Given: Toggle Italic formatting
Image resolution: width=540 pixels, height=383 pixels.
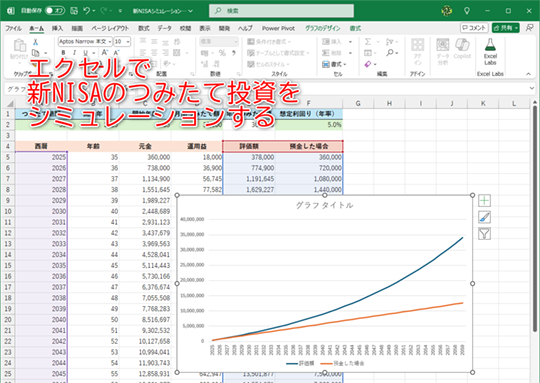Looking at the screenshot, I should click(x=74, y=53).
